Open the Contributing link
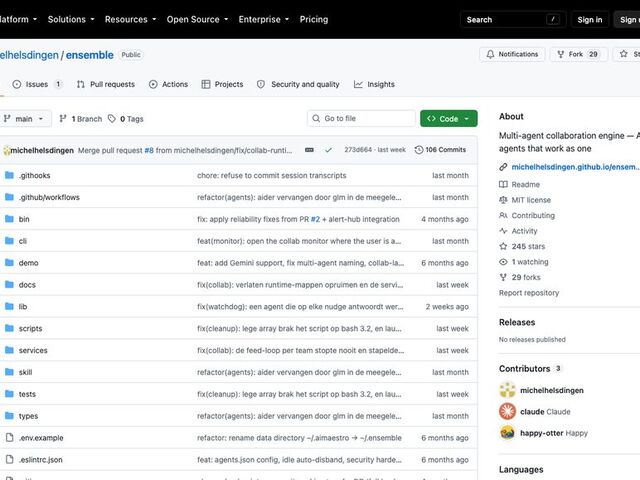Image resolution: width=640 pixels, height=480 pixels. pos(533,216)
